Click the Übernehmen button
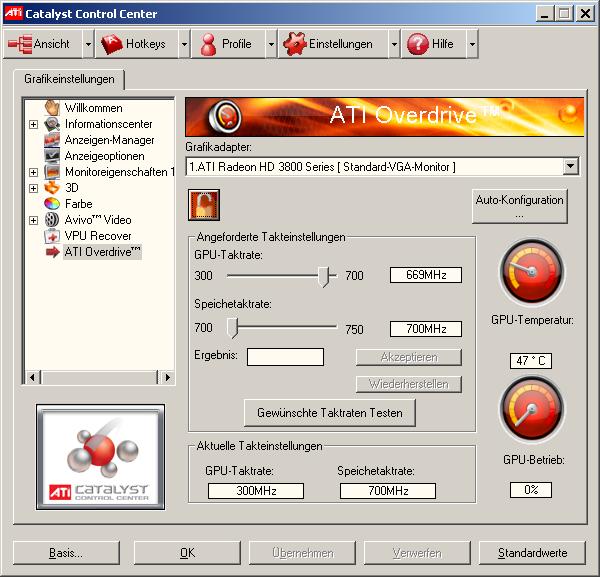The image size is (600, 577). 302,553
